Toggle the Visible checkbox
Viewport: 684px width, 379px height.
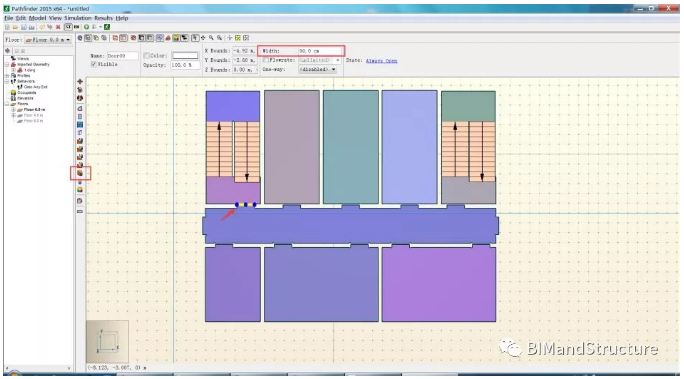[x=93, y=64]
